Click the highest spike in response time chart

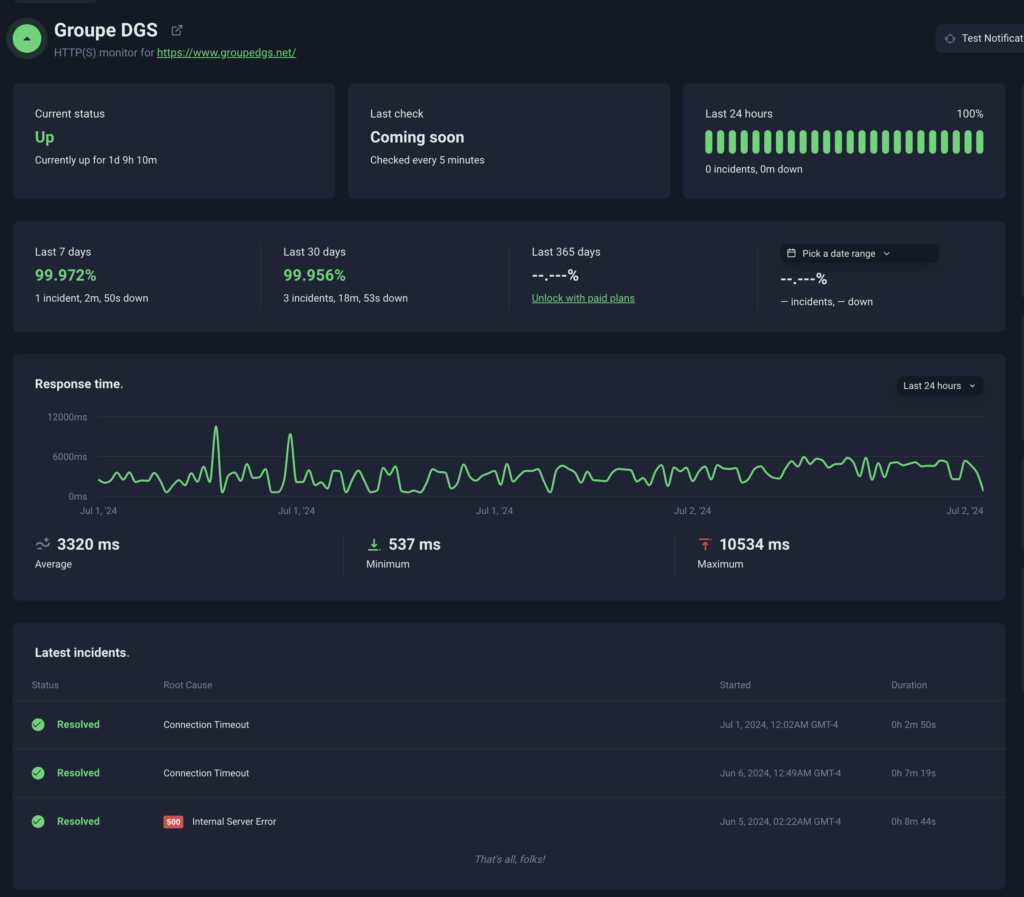click(215, 428)
